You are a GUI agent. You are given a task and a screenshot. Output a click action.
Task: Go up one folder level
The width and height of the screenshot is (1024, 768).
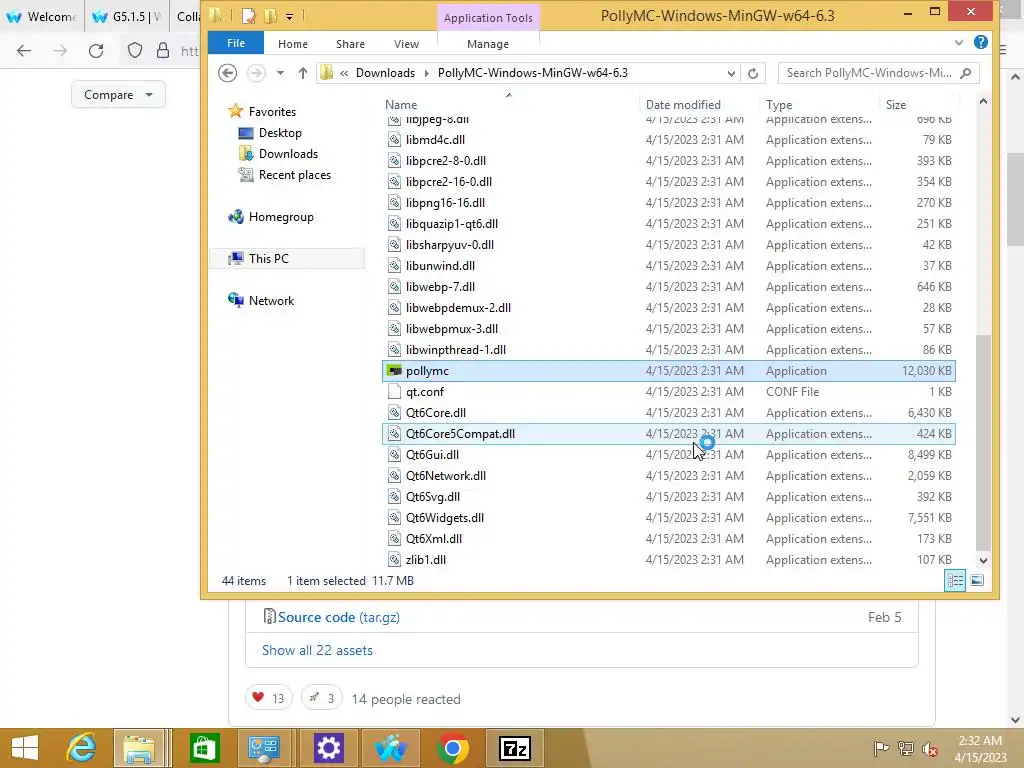point(302,73)
